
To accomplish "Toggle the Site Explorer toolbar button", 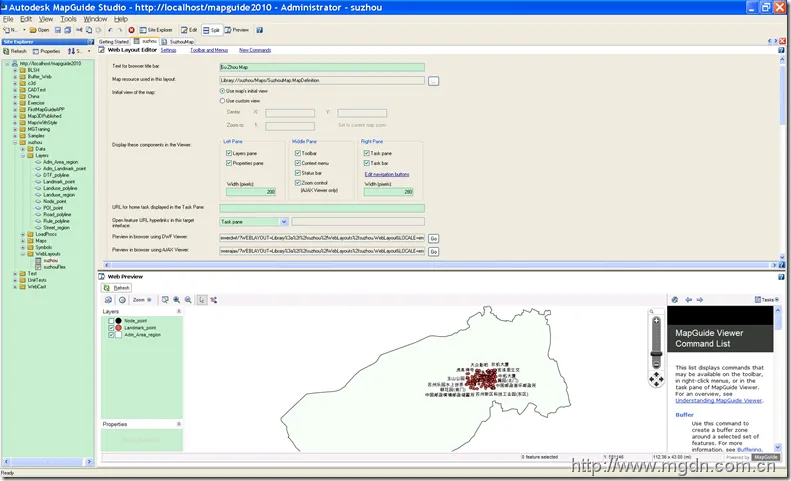I will tap(156, 30).
